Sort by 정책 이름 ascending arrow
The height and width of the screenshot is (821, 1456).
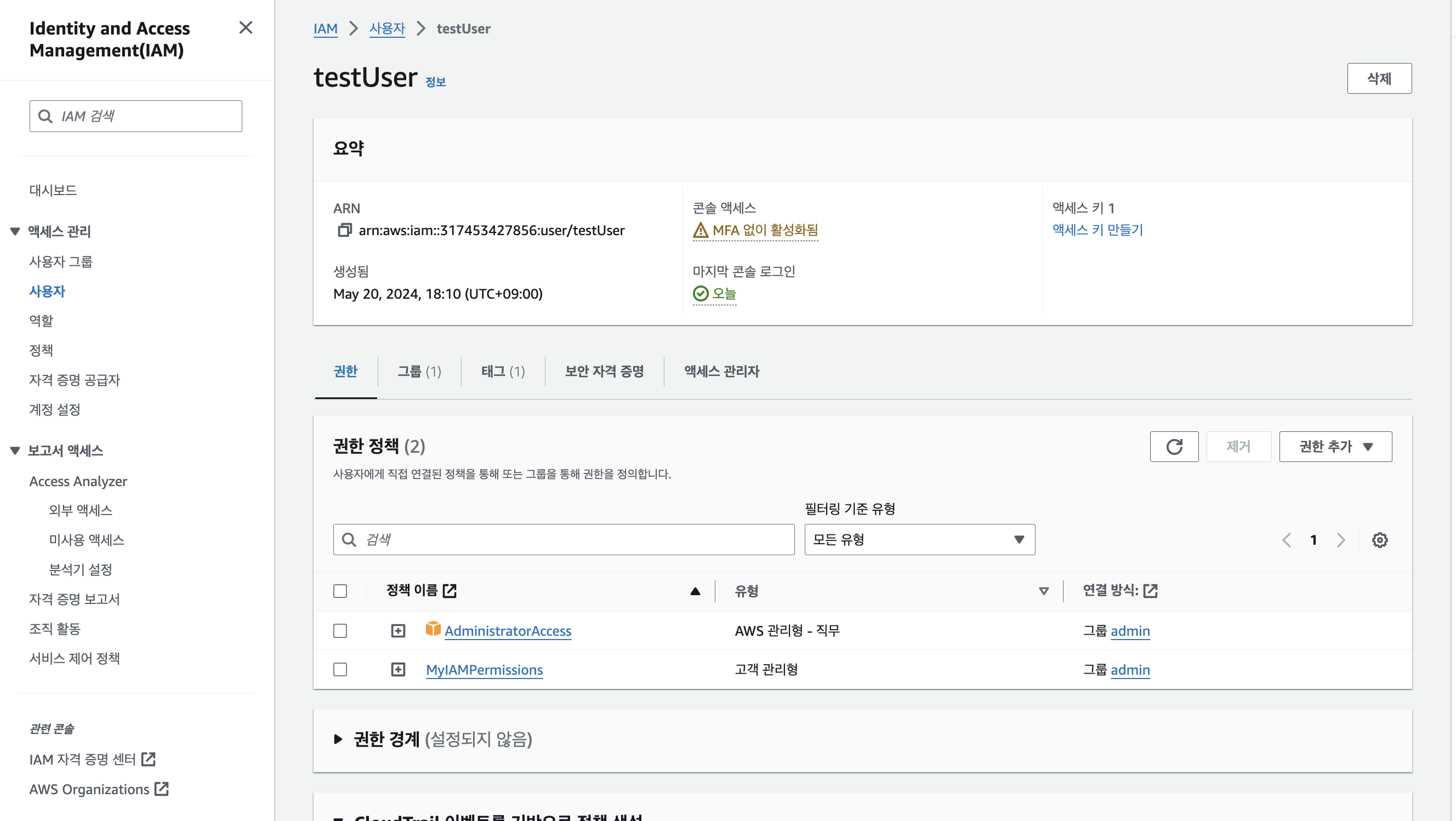pyautogui.click(x=695, y=591)
